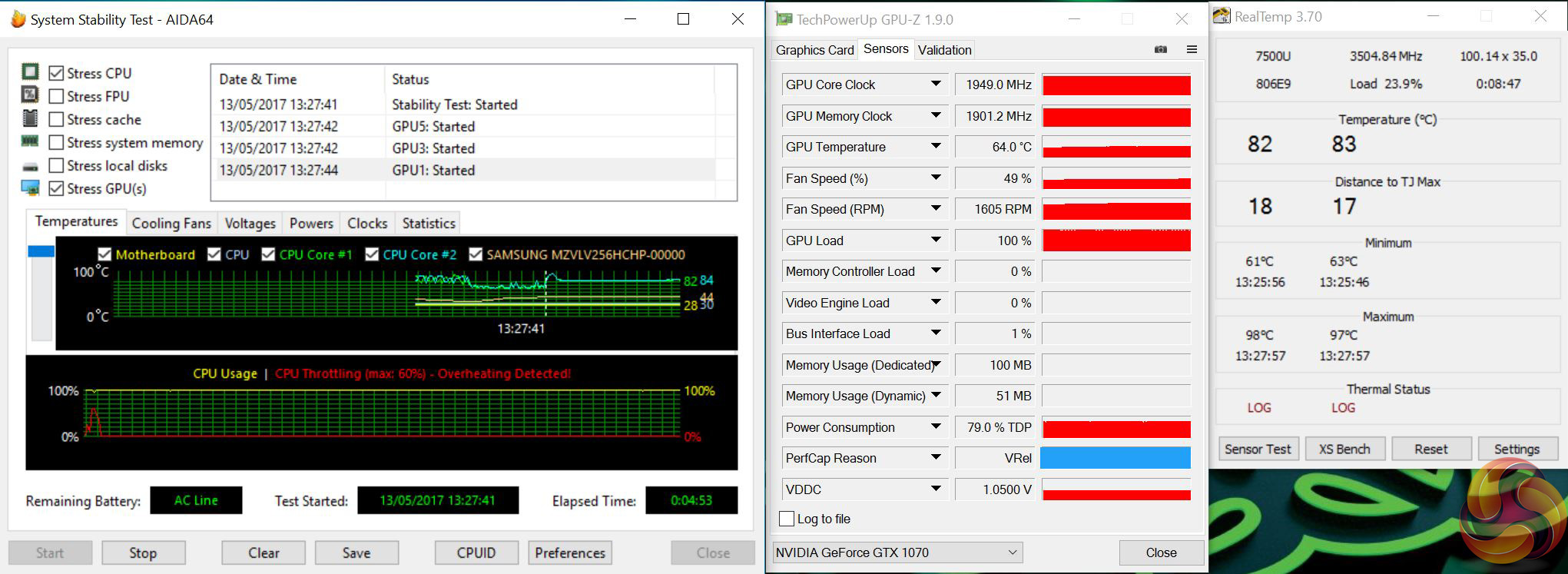The image size is (1568, 574).
Task: Stop the AIDA64 stability test
Action: 143,552
